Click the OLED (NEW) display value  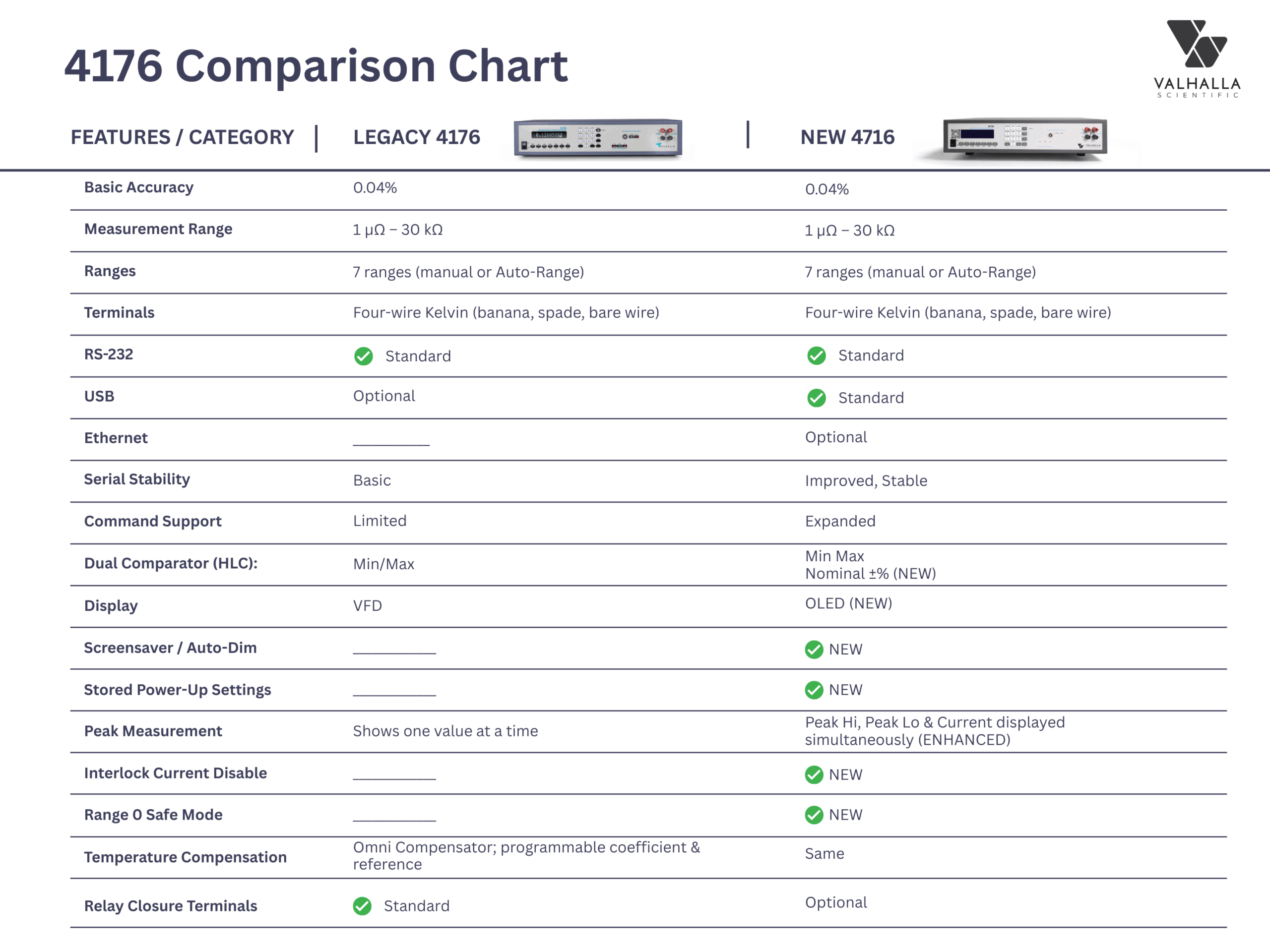point(848,603)
